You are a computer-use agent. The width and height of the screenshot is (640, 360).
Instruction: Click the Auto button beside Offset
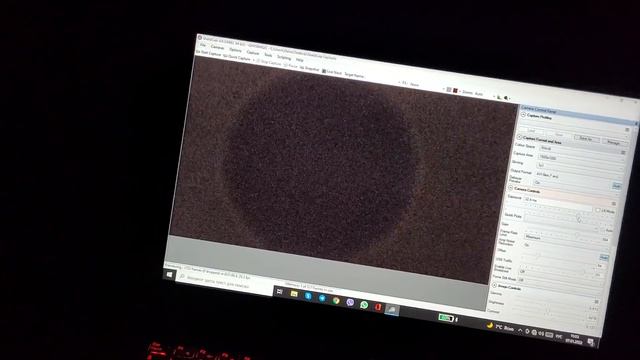(x=604, y=258)
